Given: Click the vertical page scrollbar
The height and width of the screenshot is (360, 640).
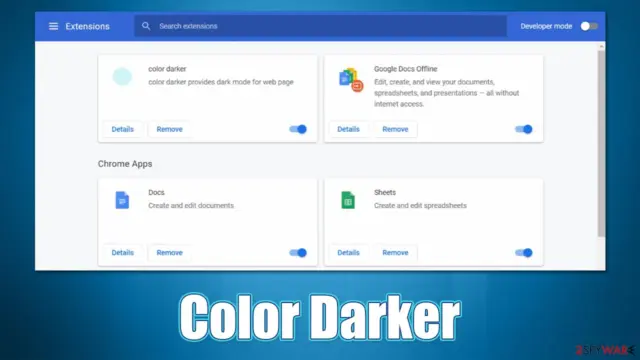Looking at the screenshot, I should pyautogui.click(x=601, y=143).
